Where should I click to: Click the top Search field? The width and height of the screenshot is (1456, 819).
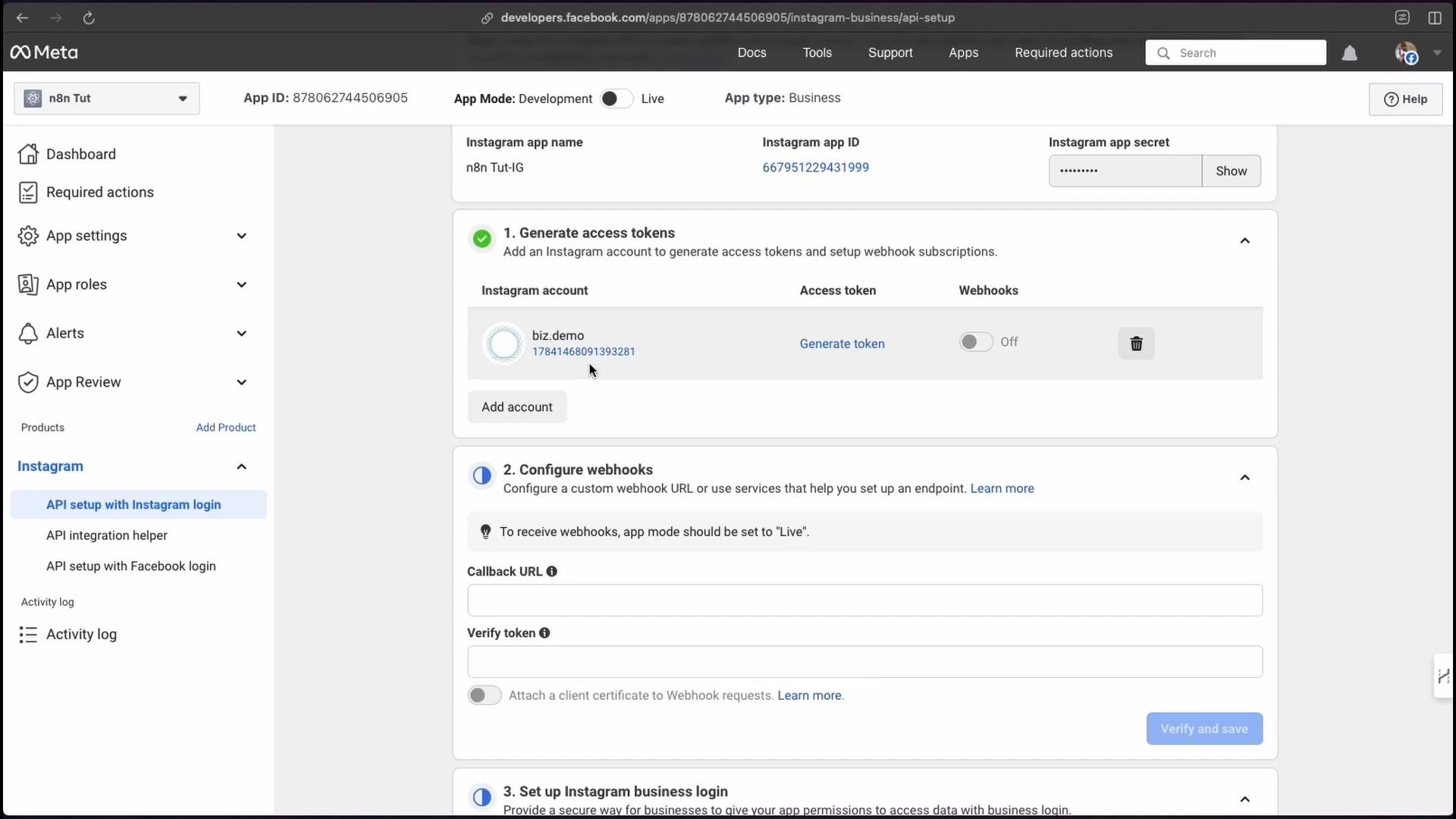point(1235,53)
